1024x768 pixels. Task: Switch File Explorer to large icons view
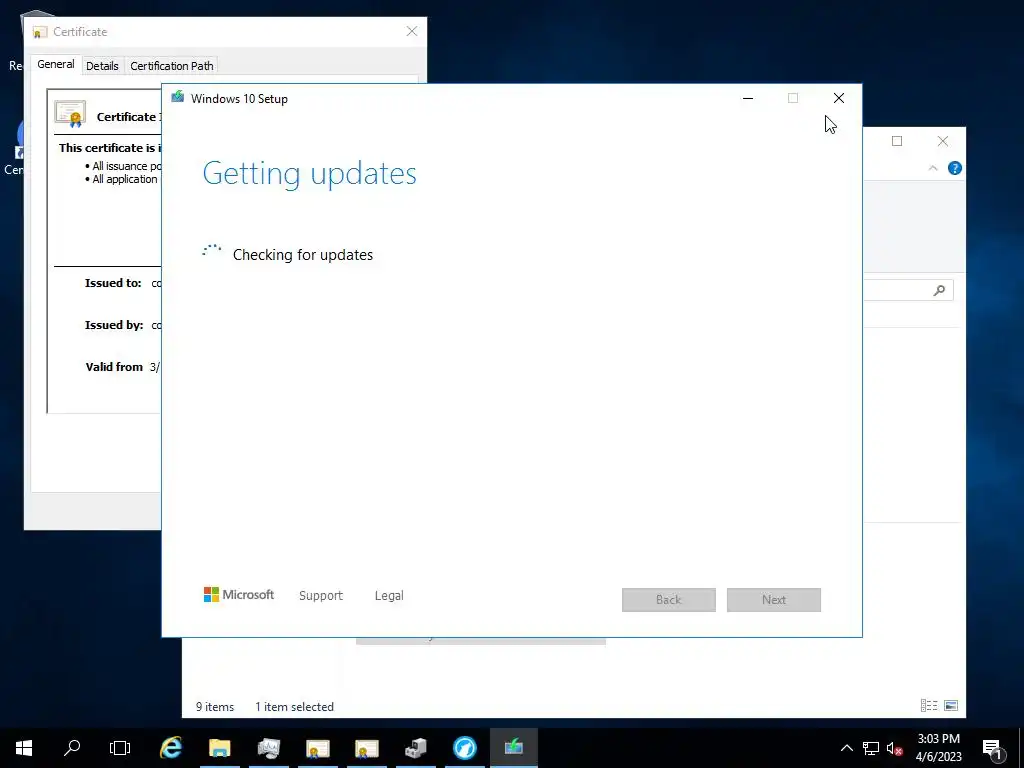[952, 705]
